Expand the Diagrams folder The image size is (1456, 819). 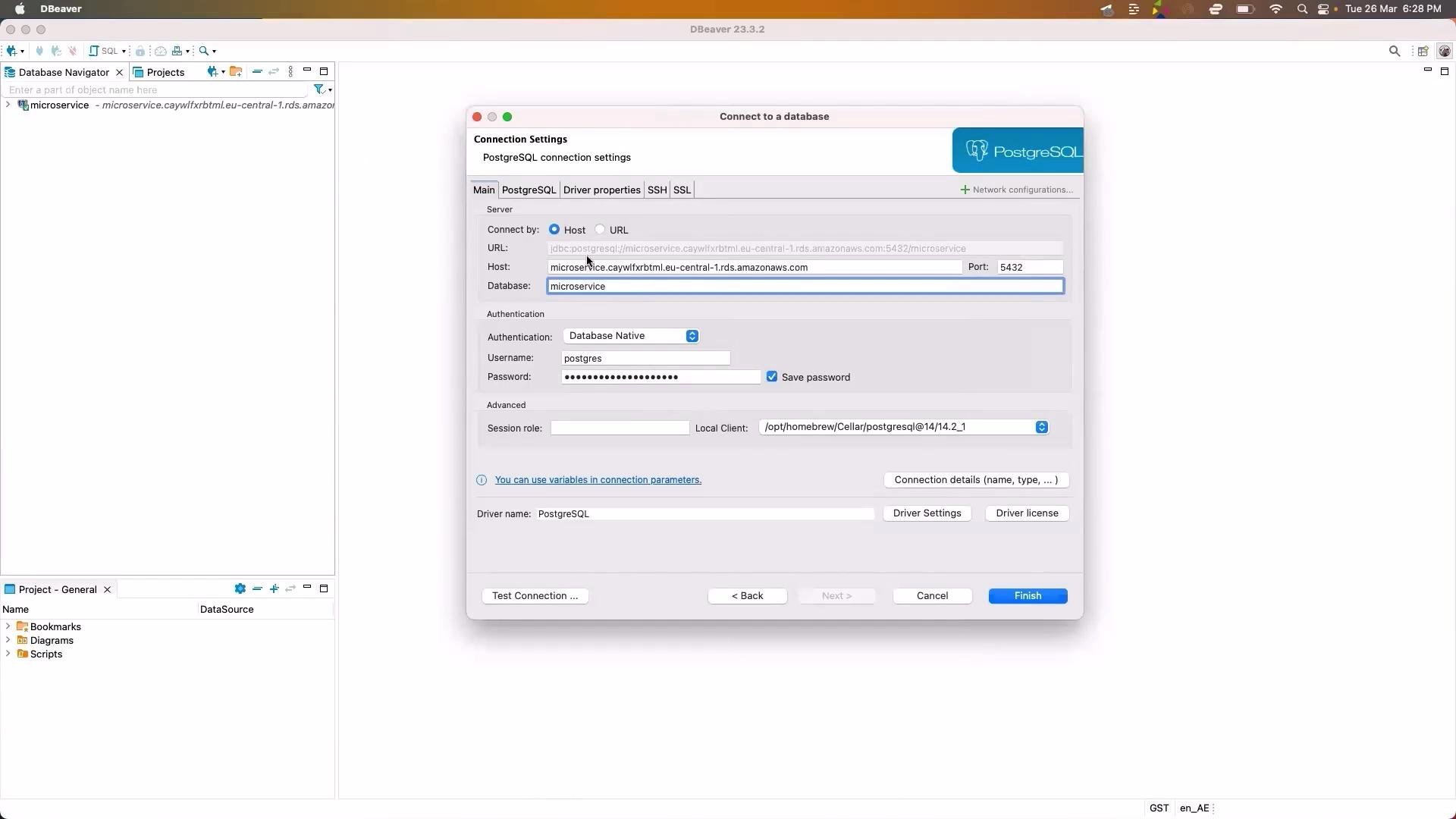(x=8, y=640)
